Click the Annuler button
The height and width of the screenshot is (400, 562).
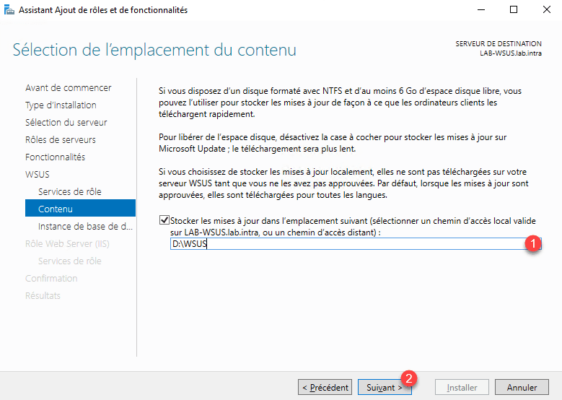[521, 387]
